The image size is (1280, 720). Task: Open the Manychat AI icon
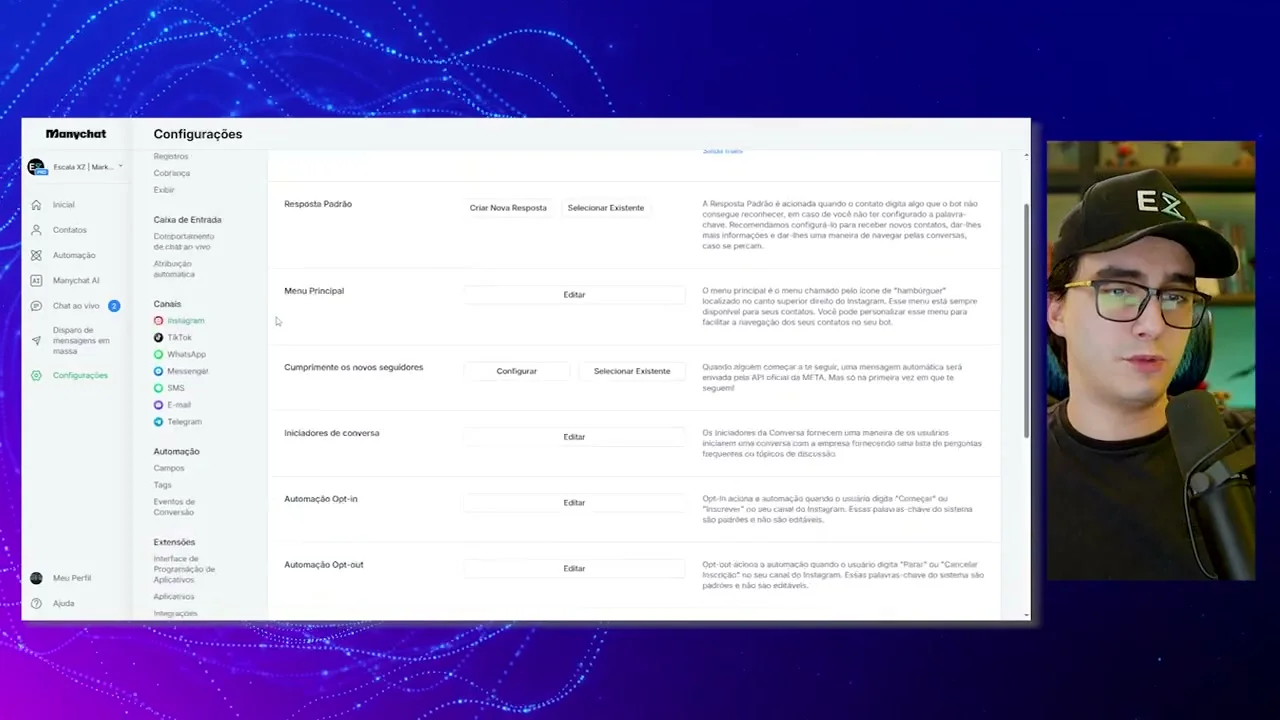point(36,281)
